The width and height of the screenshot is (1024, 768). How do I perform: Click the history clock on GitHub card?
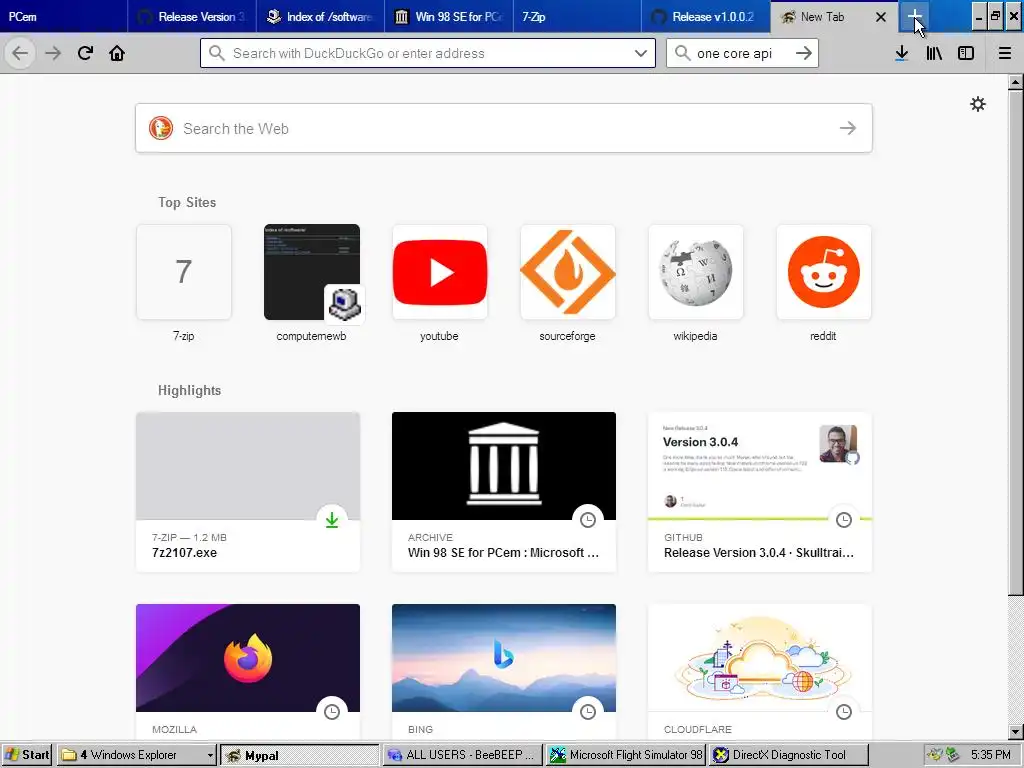(844, 520)
